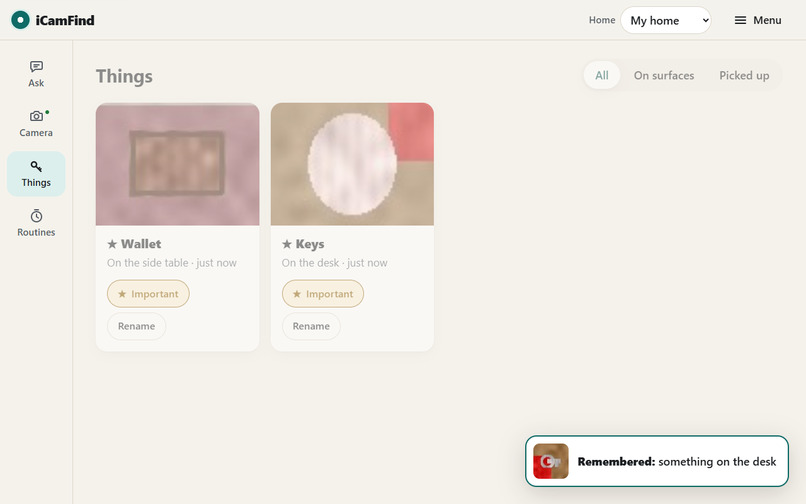
Task: Rename the Wallet item
Action: 136,326
